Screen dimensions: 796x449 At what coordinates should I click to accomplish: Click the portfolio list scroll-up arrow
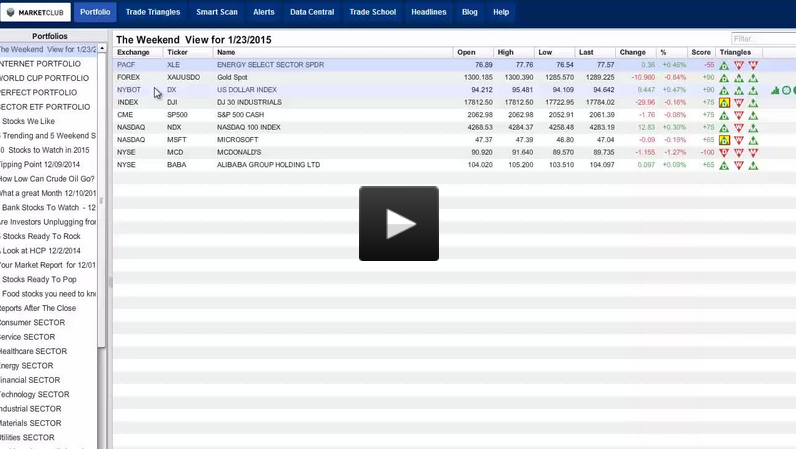coord(102,48)
